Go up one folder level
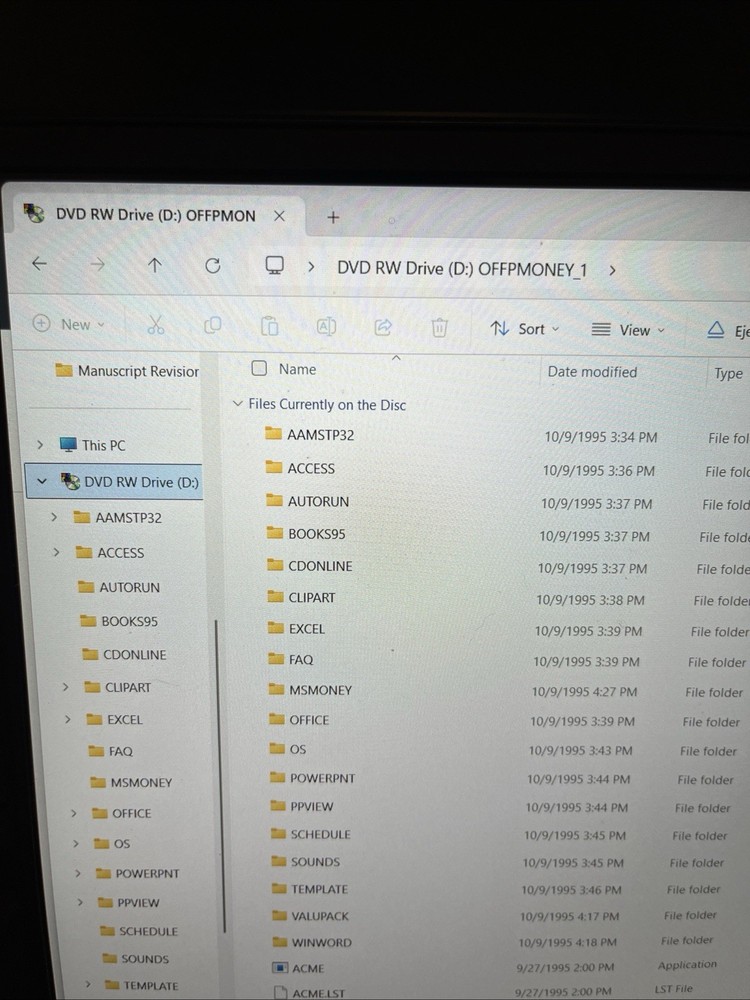Viewport: 750px width, 1000px height. point(154,265)
